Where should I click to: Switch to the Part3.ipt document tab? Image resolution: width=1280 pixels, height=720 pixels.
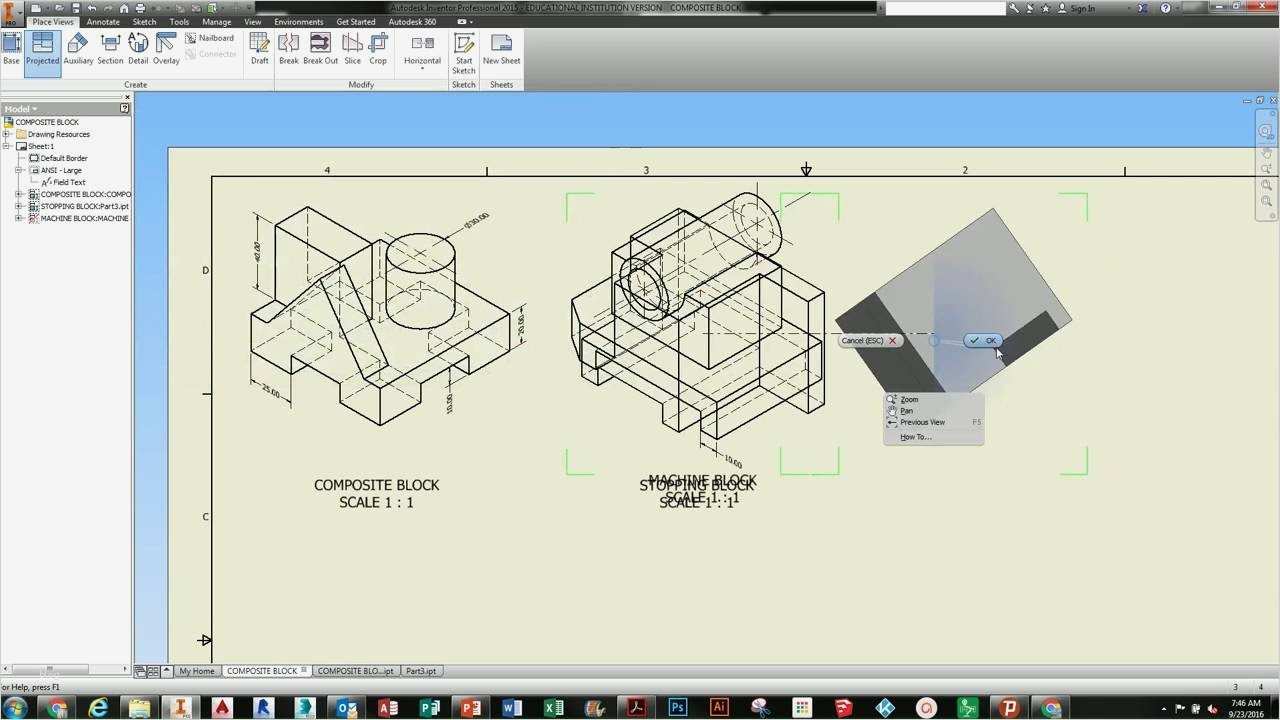coord(421,671)
